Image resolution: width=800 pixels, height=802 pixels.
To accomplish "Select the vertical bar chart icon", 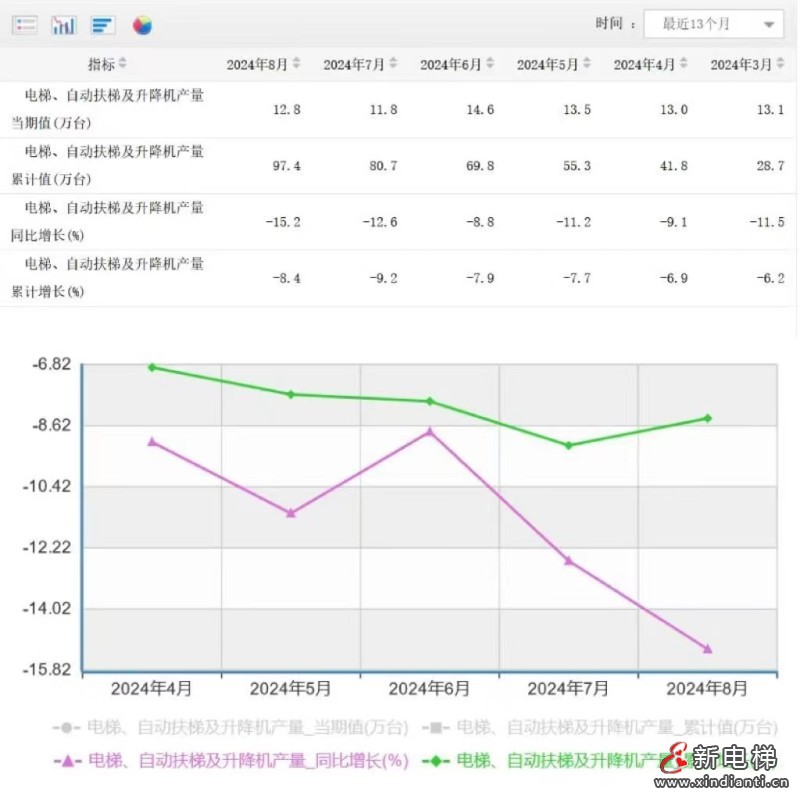I will tap(64, 24).
